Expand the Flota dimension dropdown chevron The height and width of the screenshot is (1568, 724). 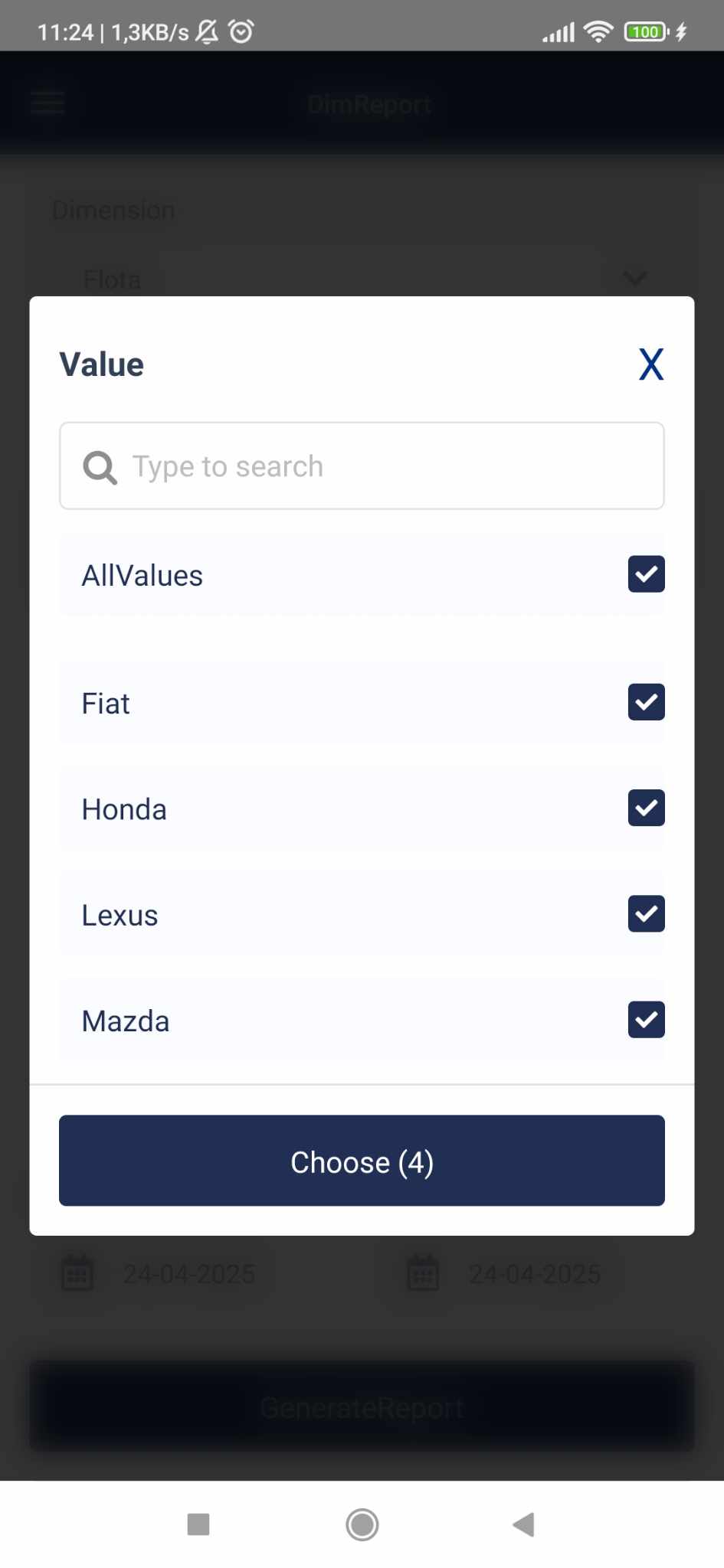pos(634,278)
